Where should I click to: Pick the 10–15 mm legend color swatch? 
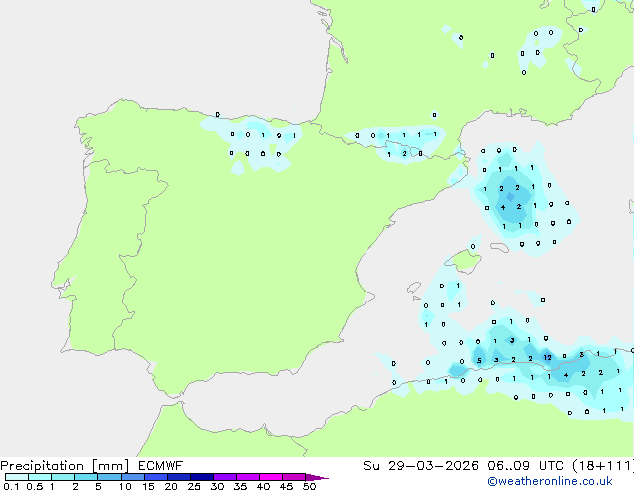pos(133,477)
